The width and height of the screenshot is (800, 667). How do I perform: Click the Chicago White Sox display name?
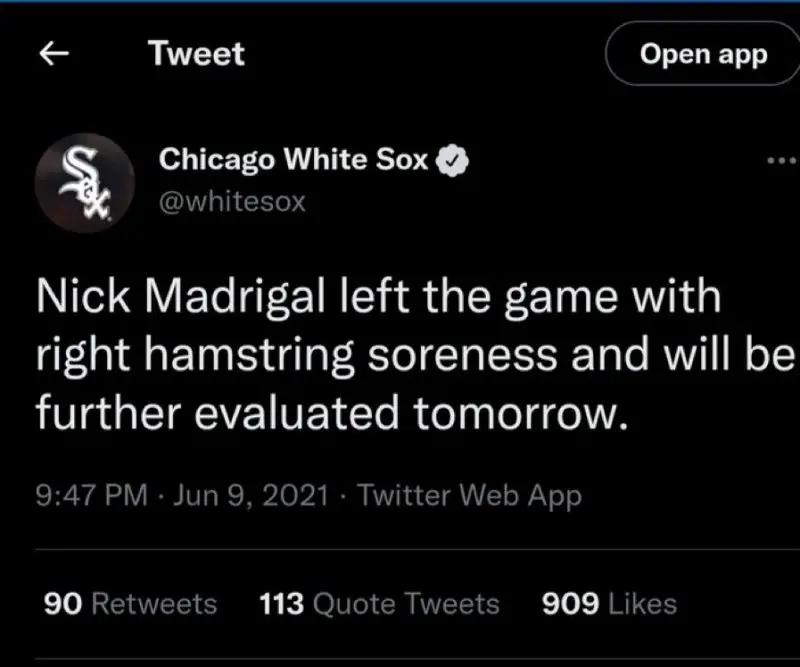pyautogui.click(x=294, y=159)
